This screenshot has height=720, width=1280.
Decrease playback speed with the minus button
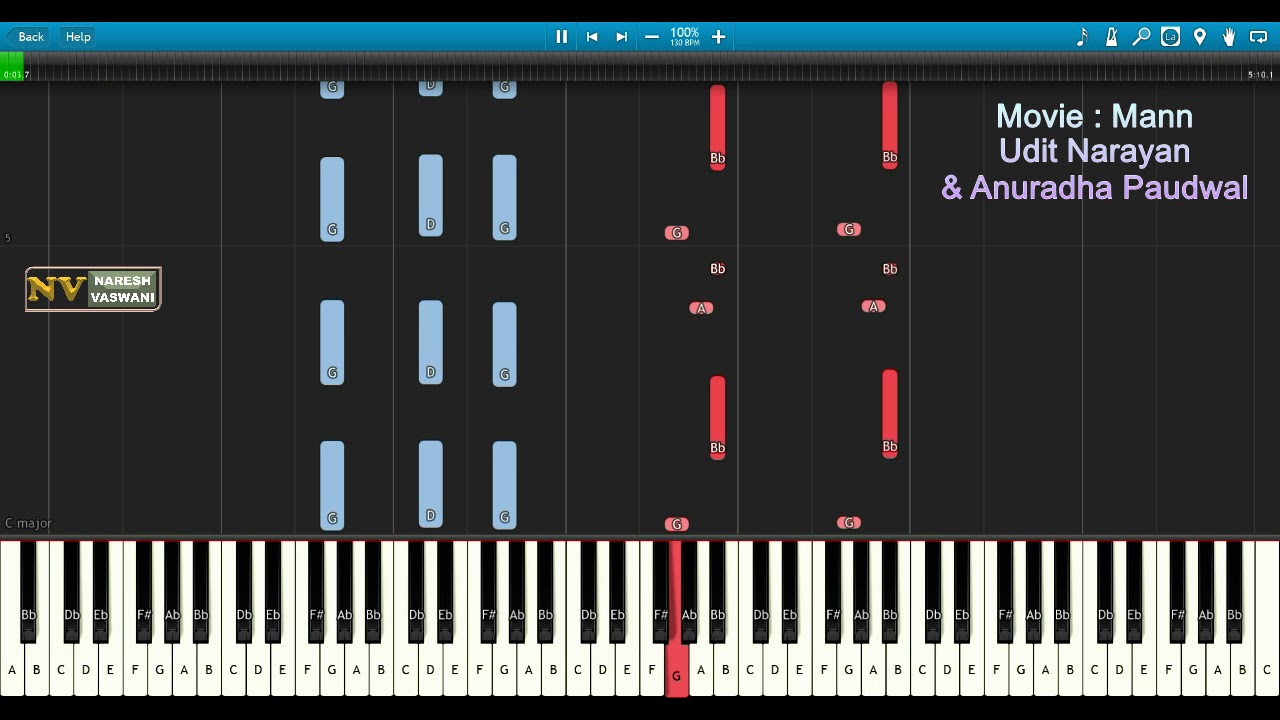(x=652, y=37)
